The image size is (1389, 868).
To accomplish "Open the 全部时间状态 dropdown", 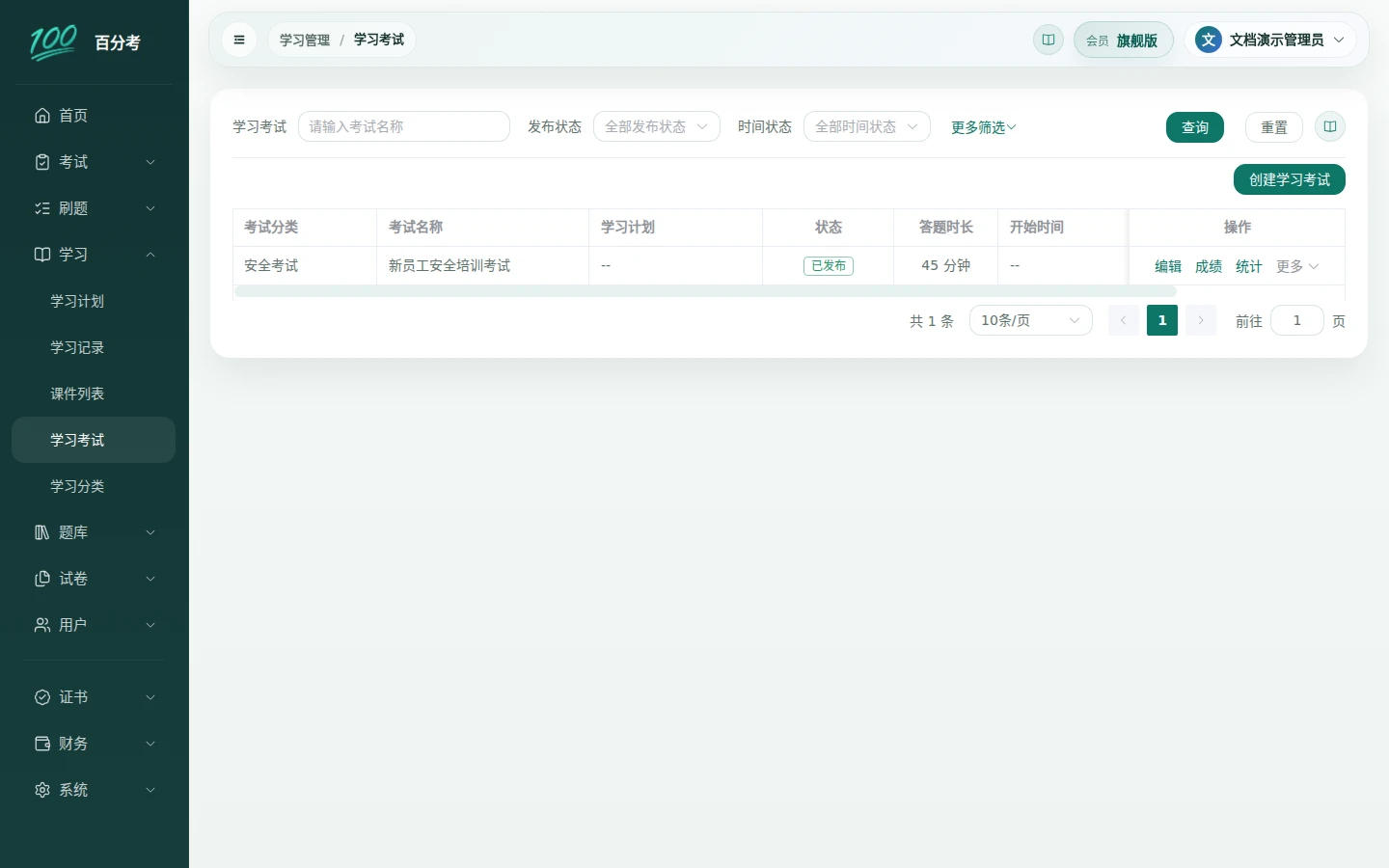I will click(x=867, y=126).
